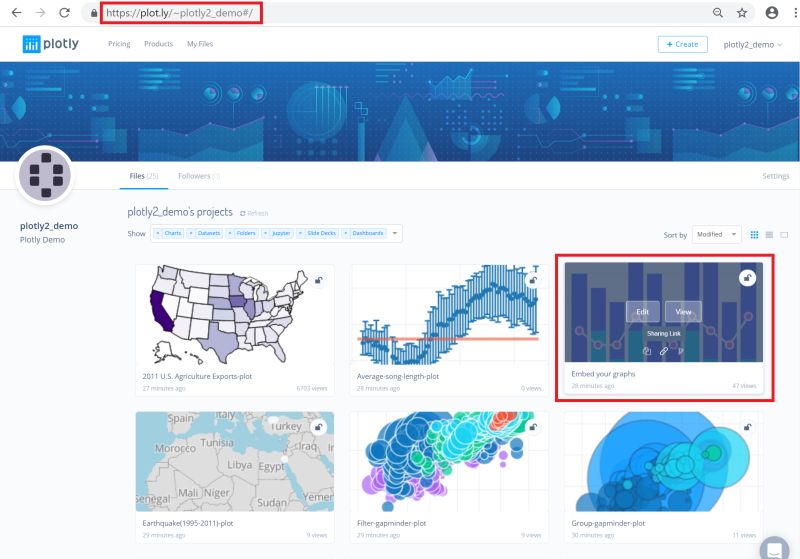800x559 pixels.
Task: Toggle lock on Filter-gapminder-plot
Action: 533,427
